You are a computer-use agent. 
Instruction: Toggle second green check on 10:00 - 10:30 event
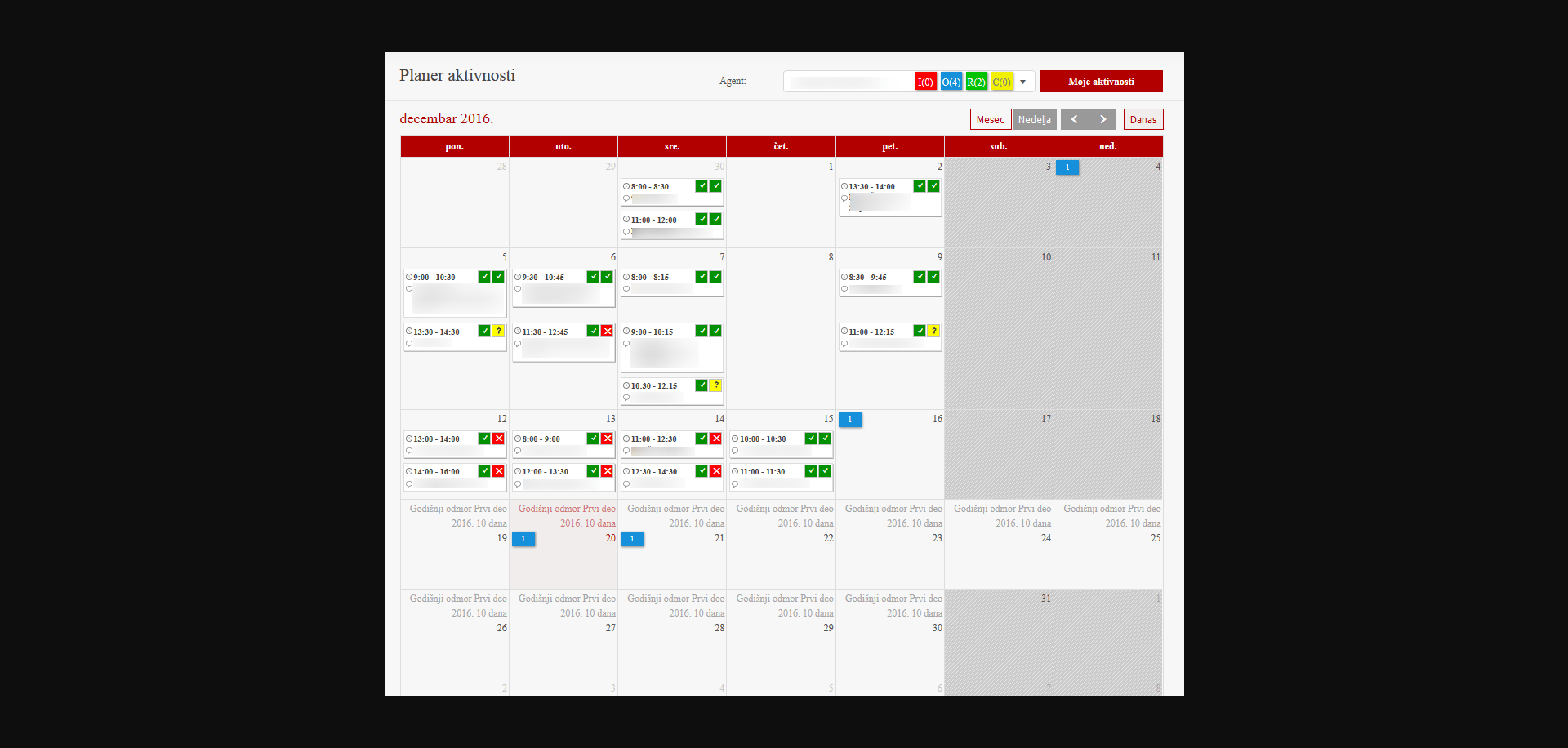coord(825,439)
